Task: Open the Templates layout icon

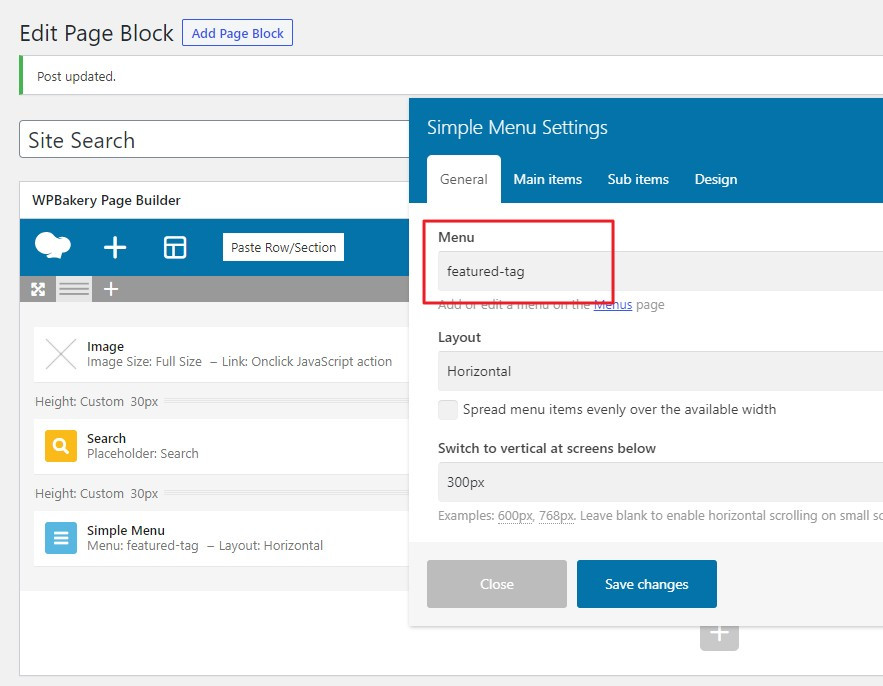Action: 175,247
